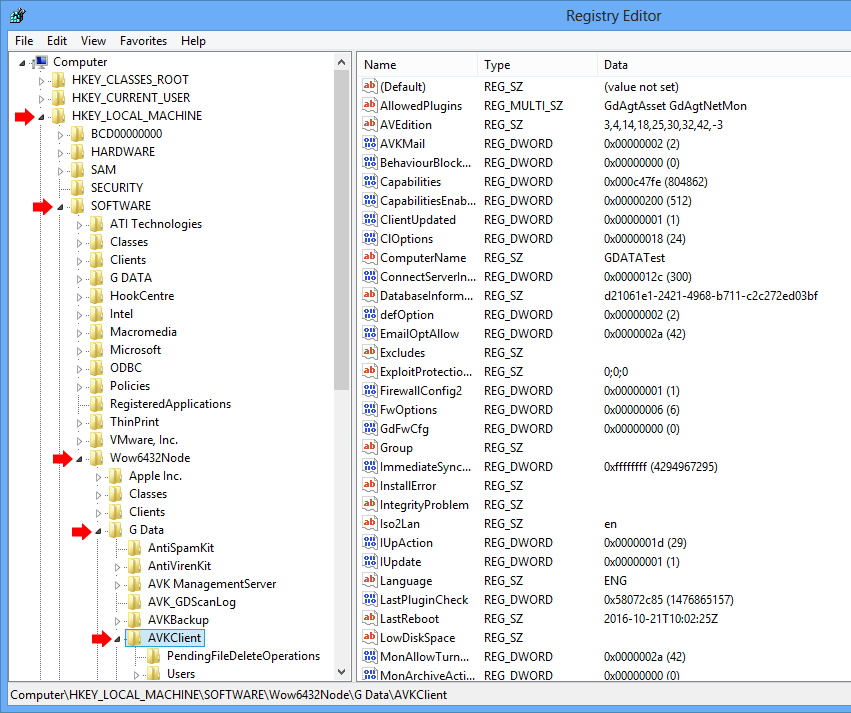Open the Edit menu
This screenshot has width=851, height=713.
[x=57, y=41]
